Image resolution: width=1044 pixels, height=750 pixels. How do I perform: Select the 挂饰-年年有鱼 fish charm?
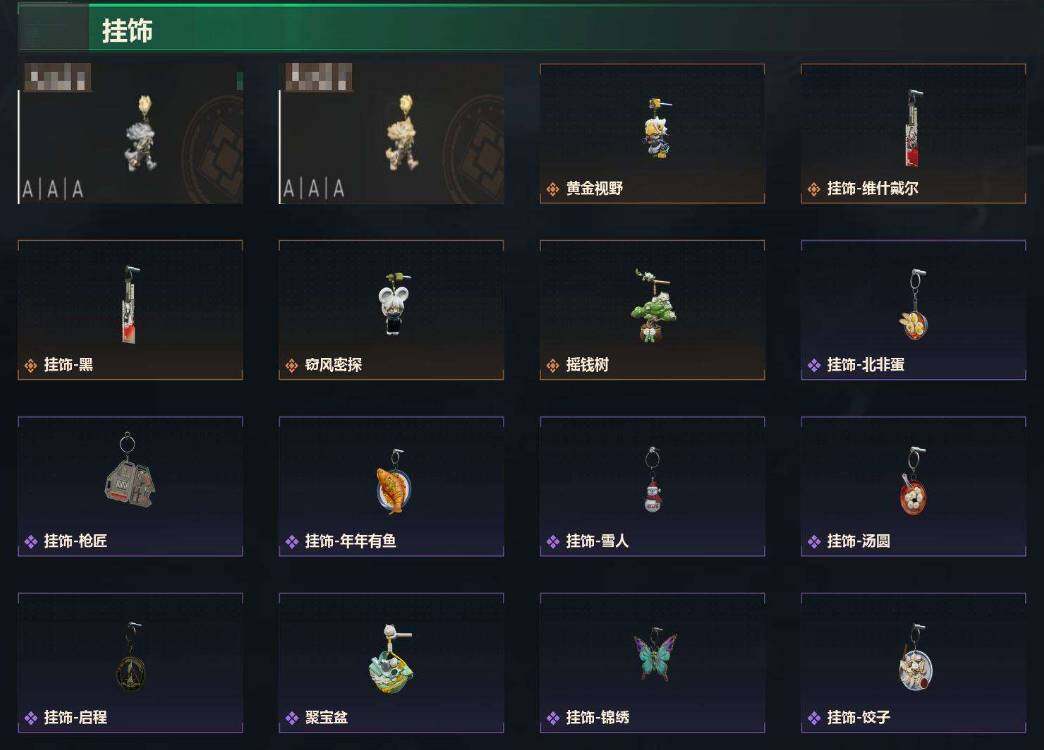tap(392, 486)
